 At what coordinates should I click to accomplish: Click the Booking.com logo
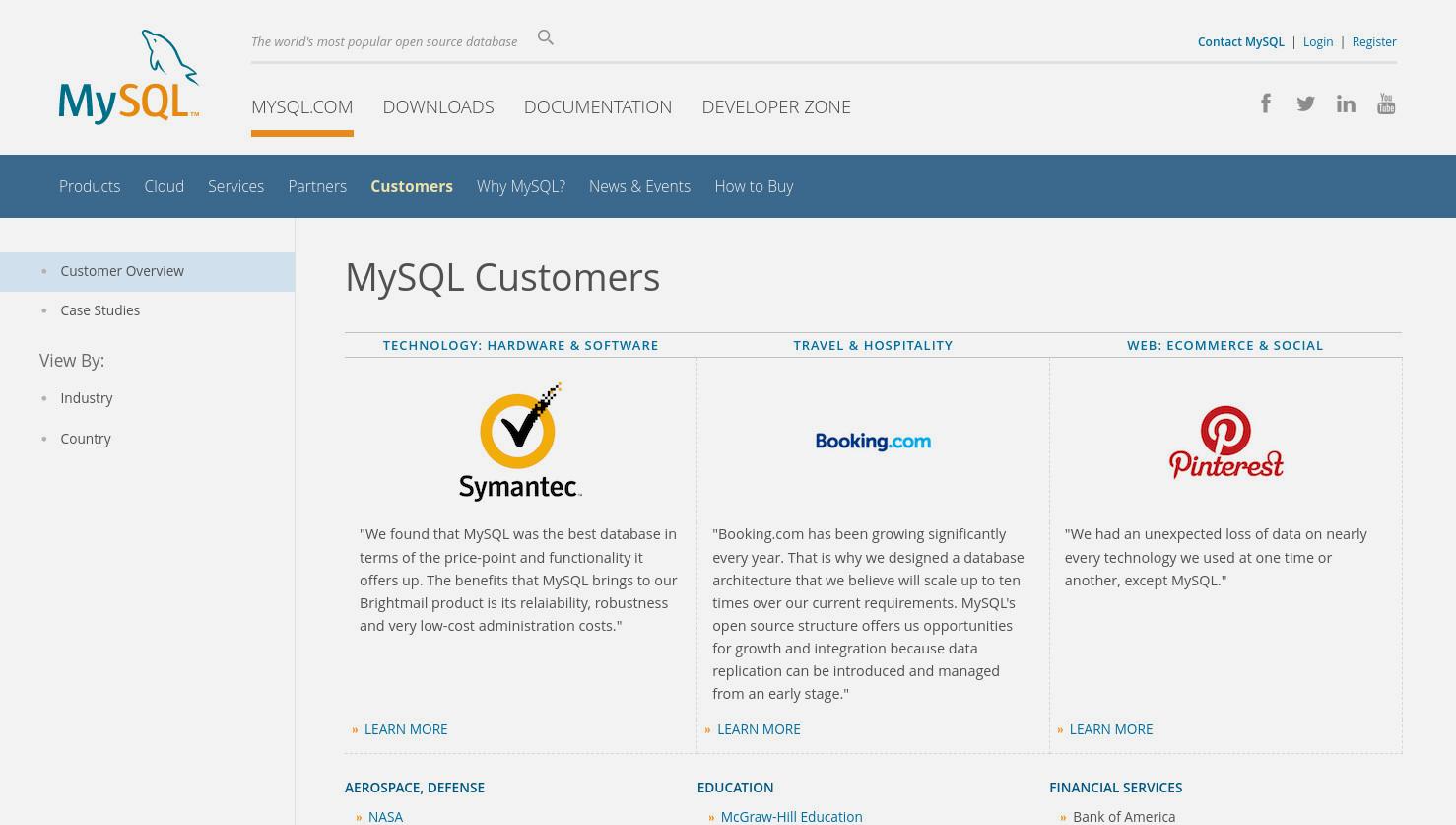[x=873, y=442]
